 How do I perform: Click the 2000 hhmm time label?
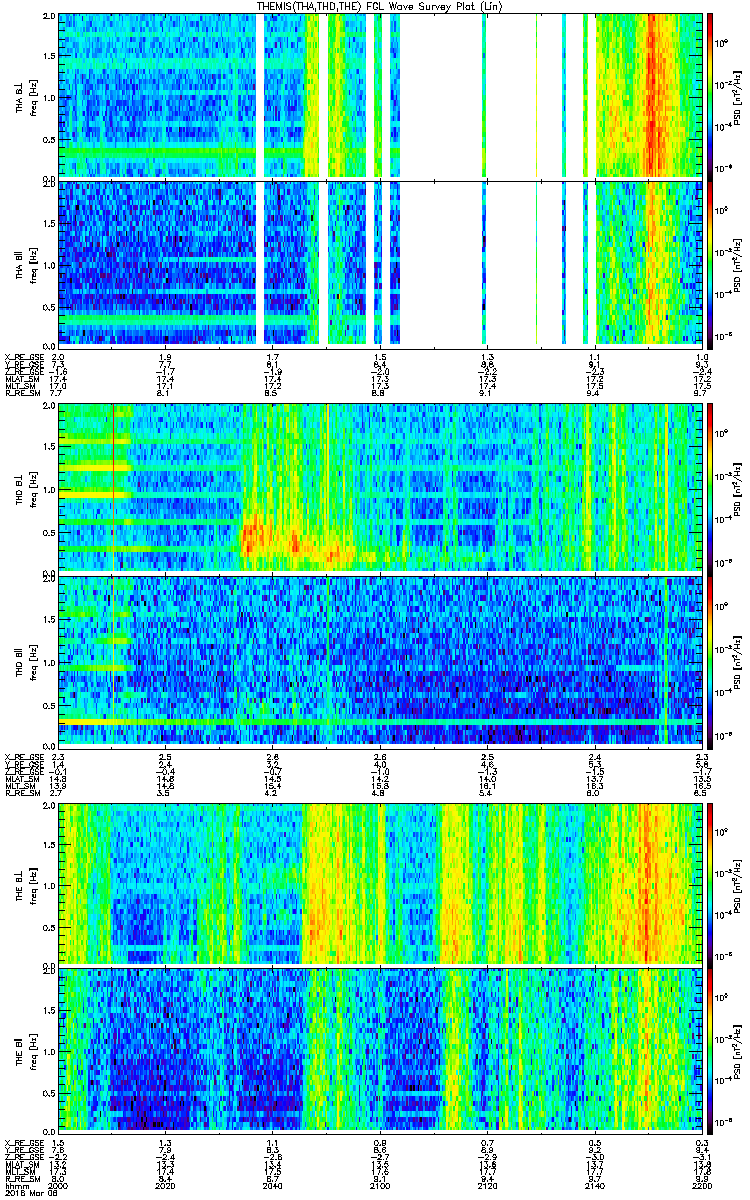58,1187
